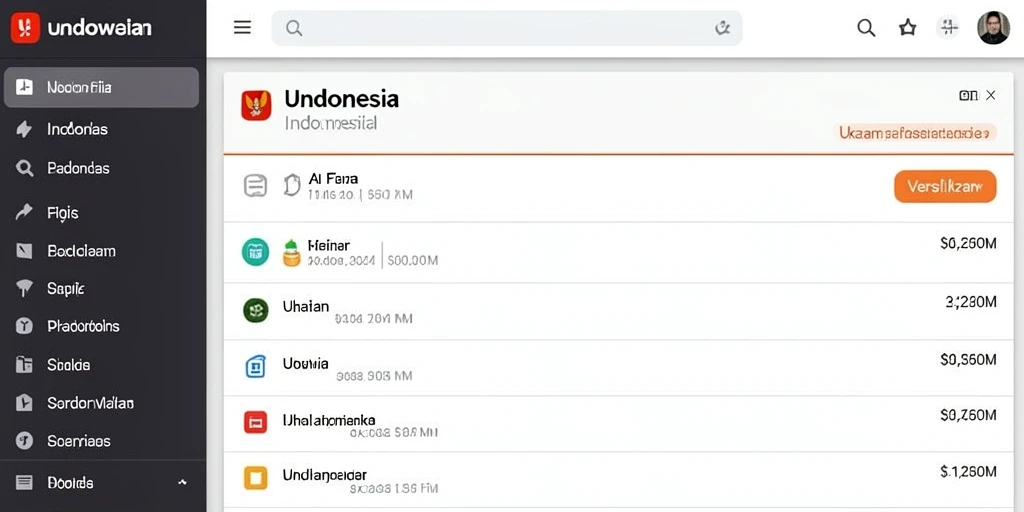Select the Uoawia entry name
This screenshot has width=1024, height=512.
[305, 363]
